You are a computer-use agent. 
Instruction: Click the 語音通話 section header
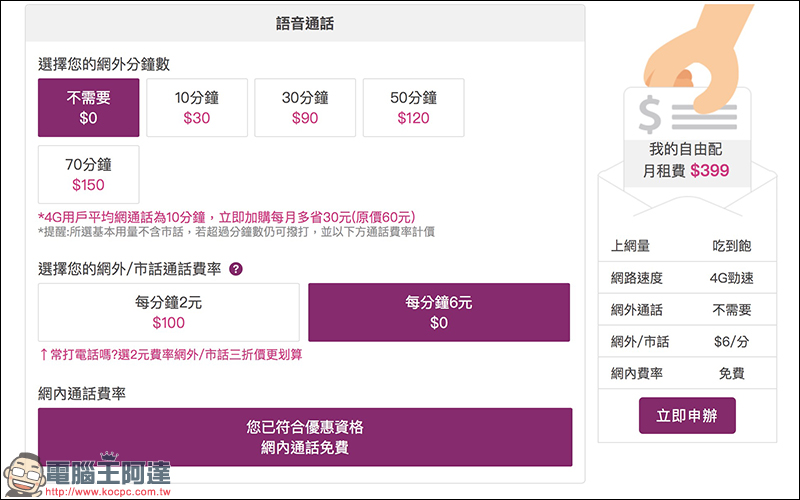(305, 23)
